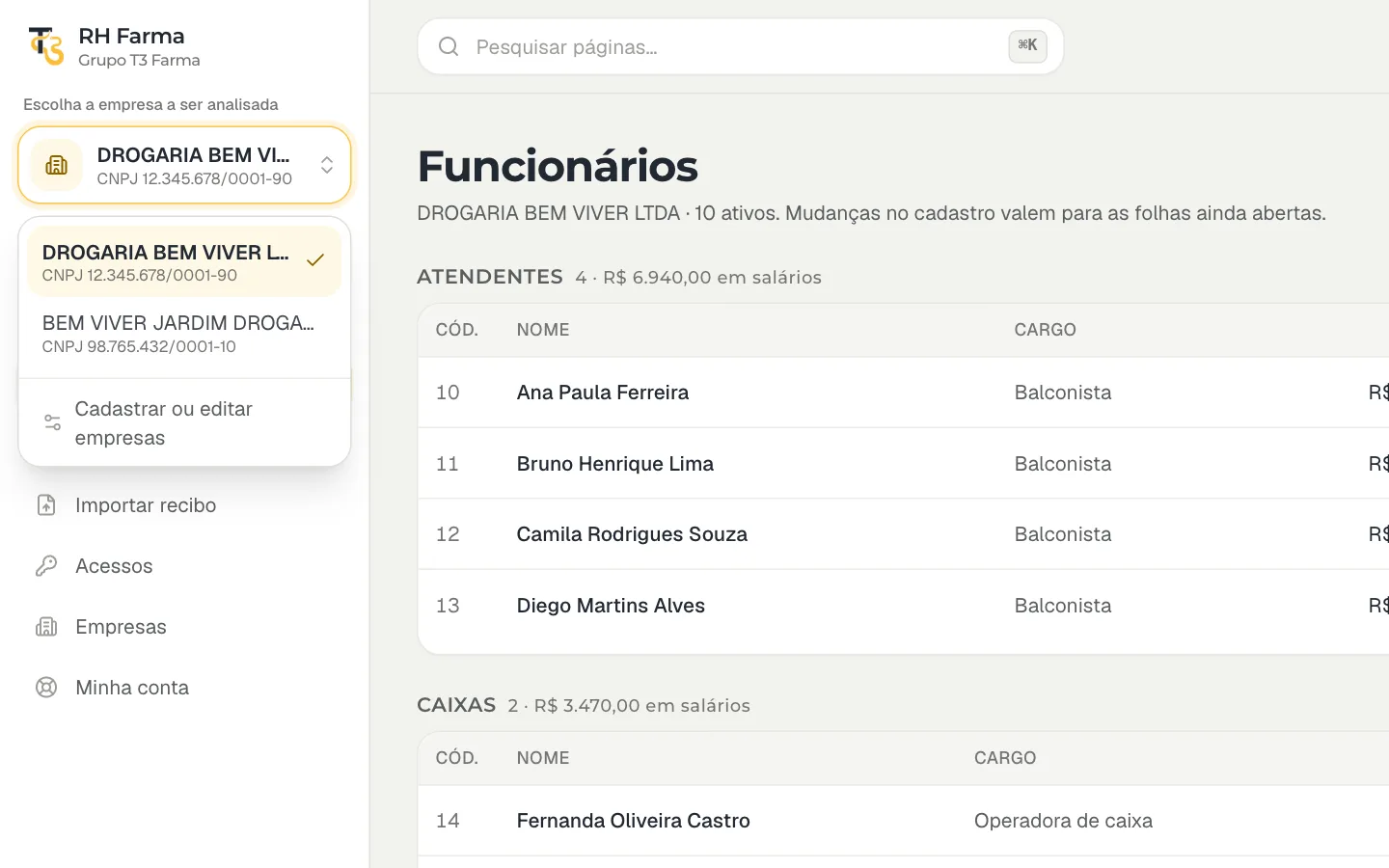
Task: Click the CARGO column header in Atendentes
Action: [1045, 330]
